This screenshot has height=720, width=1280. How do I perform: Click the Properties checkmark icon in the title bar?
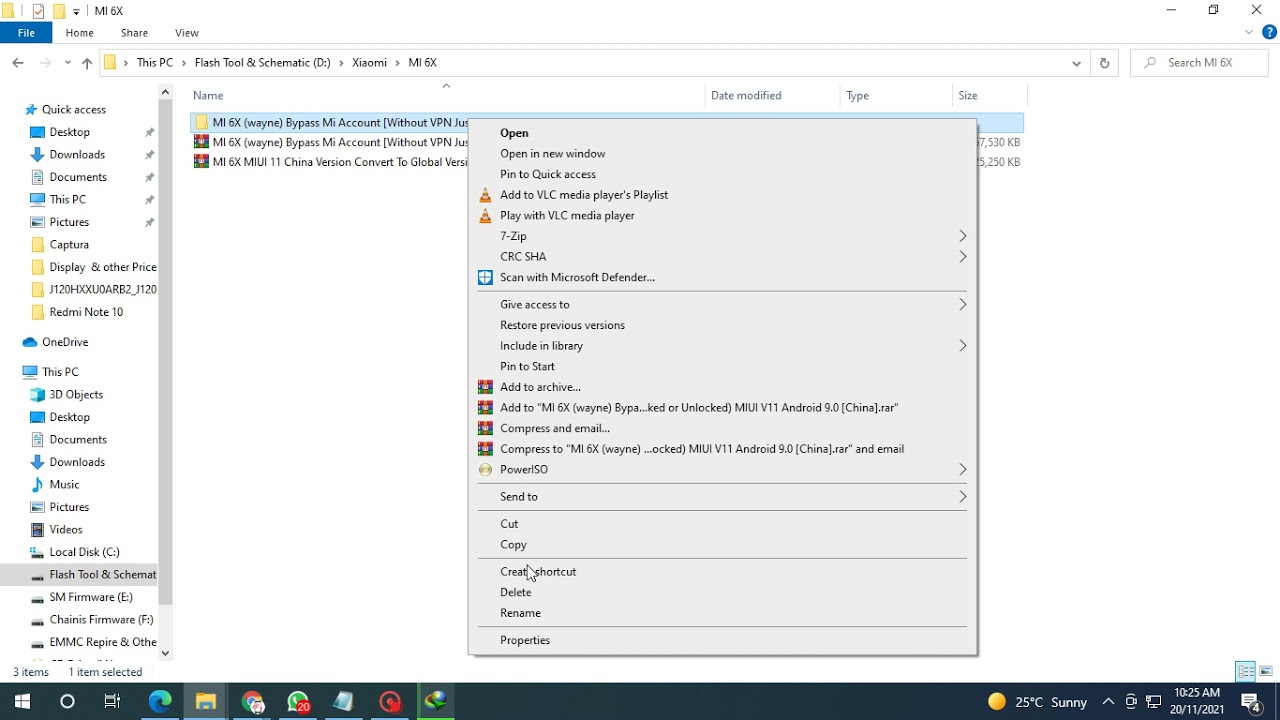point(38,11)
